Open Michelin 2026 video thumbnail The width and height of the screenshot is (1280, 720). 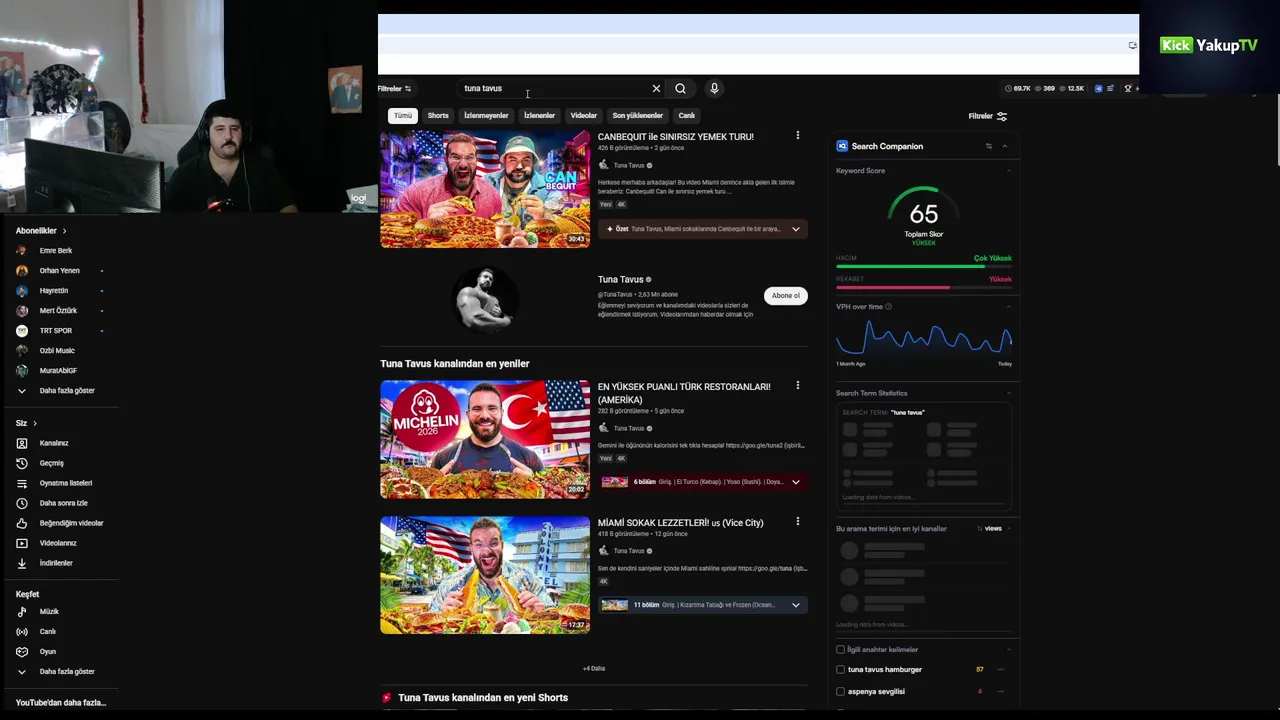point(485,439)
